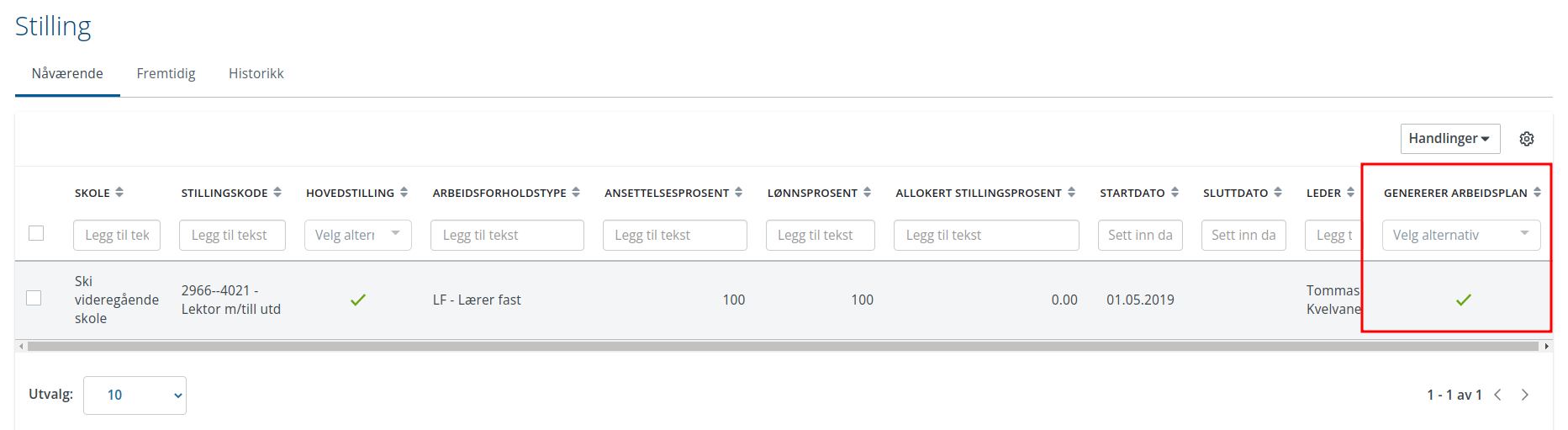Expand the Hovedstilling 'Velg altern' filter dropdown

[x=358, y=235]
